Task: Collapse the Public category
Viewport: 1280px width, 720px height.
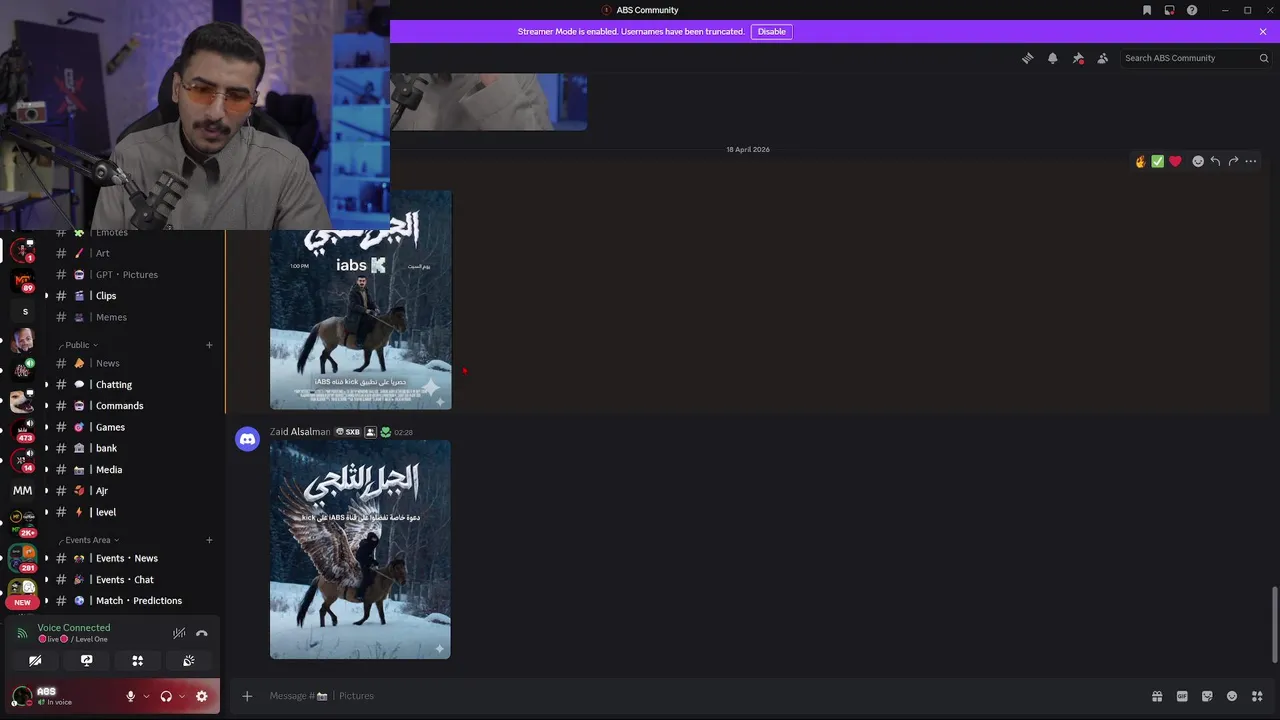Action: [78, 345]
